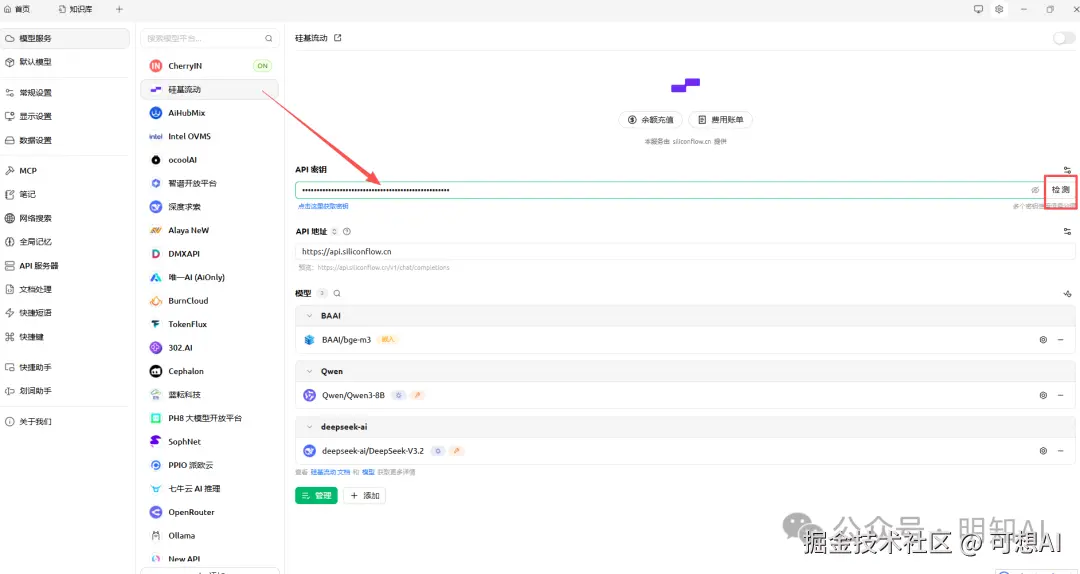Screen dimensions: 1080x574
Task: Select the CherryIN provider
Action: click(x=209, y=66)
